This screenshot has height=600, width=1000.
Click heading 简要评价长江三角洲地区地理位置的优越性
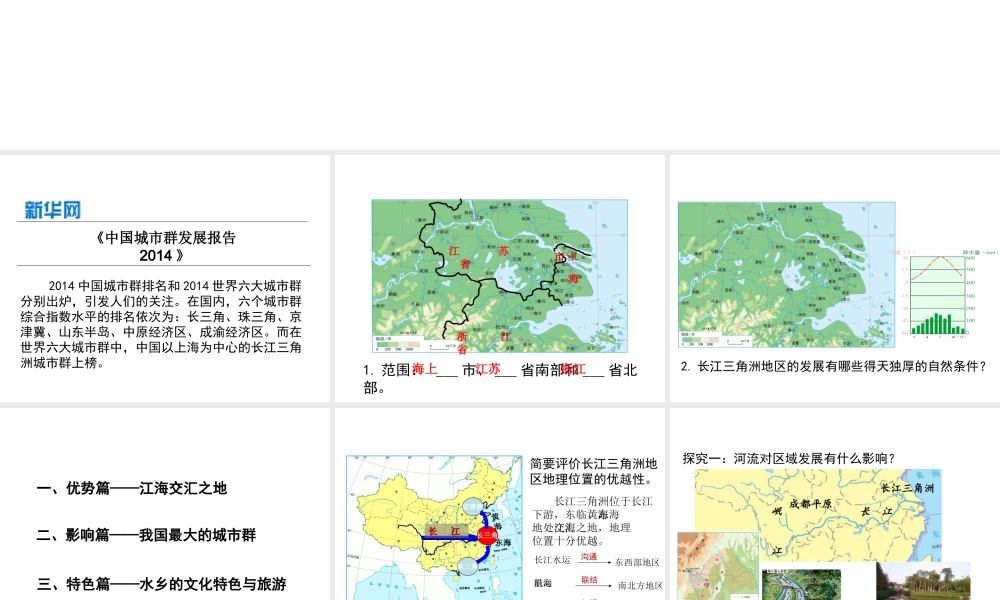pos(593,471)
